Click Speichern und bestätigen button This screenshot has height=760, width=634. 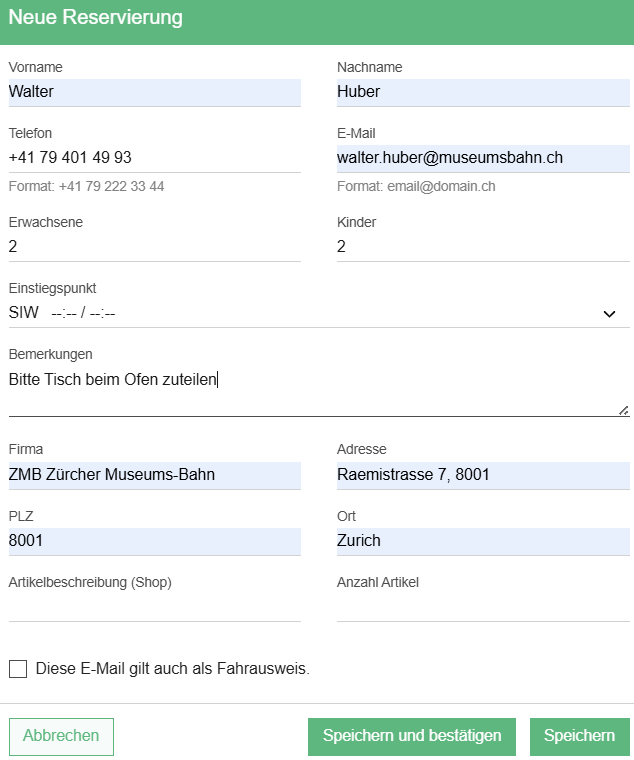412,736
